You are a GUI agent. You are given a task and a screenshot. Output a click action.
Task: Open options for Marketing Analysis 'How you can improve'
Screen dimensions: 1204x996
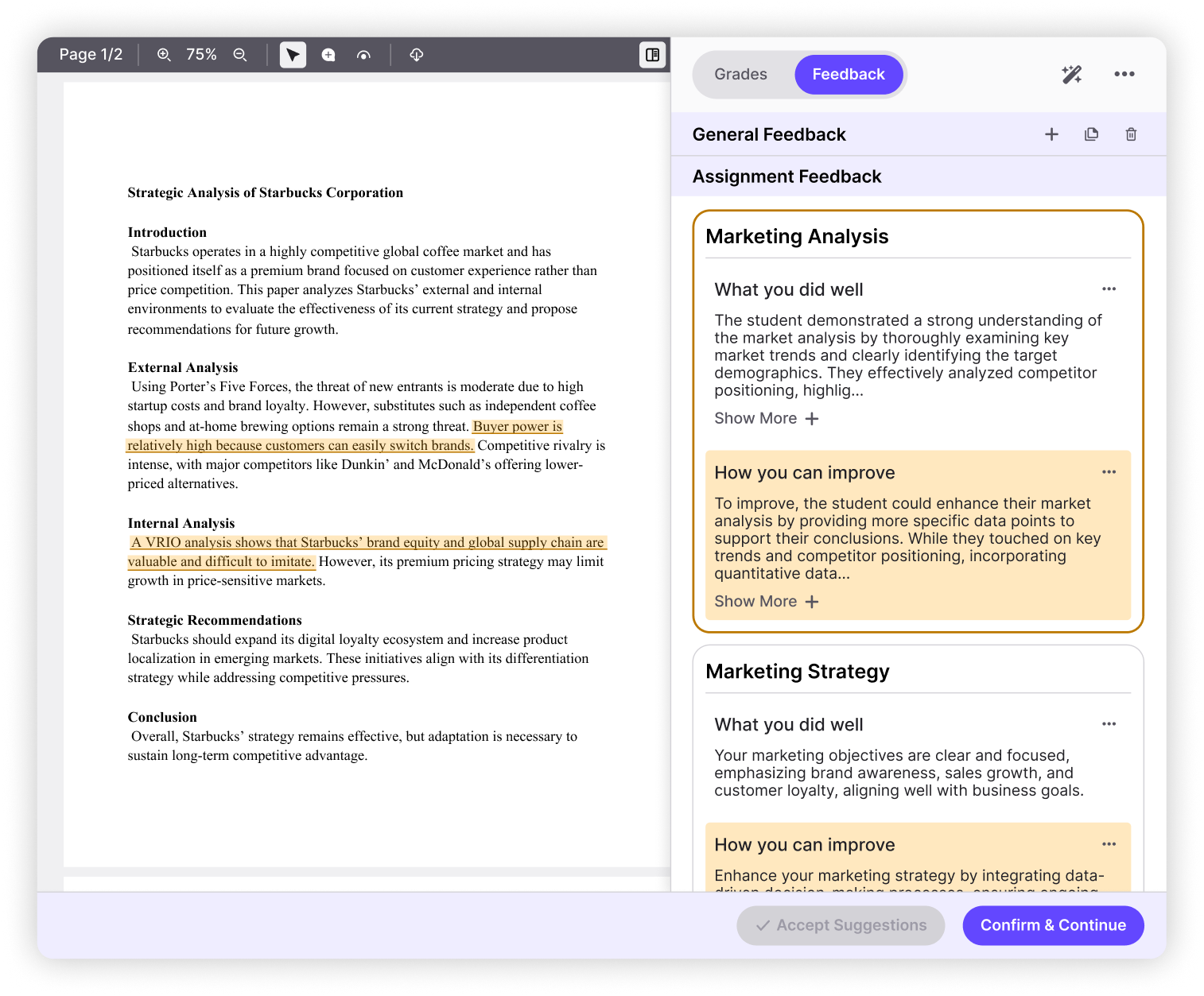click(x=1109, y=472)
